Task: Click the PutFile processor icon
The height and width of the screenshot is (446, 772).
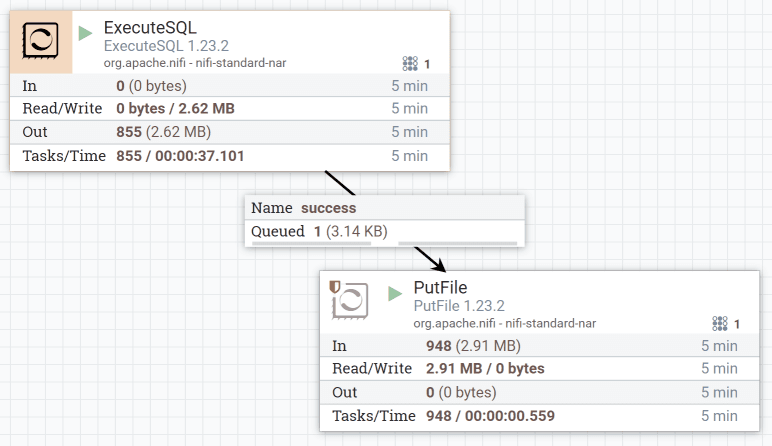Action: point(351,300)
